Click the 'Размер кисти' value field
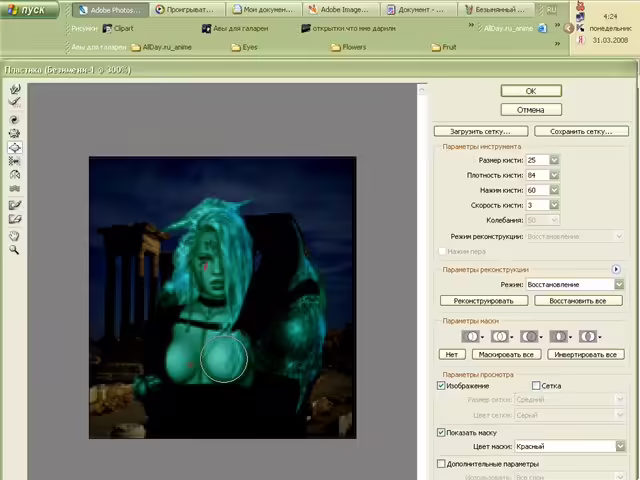The image size is (640, 480). coord(538,160)
